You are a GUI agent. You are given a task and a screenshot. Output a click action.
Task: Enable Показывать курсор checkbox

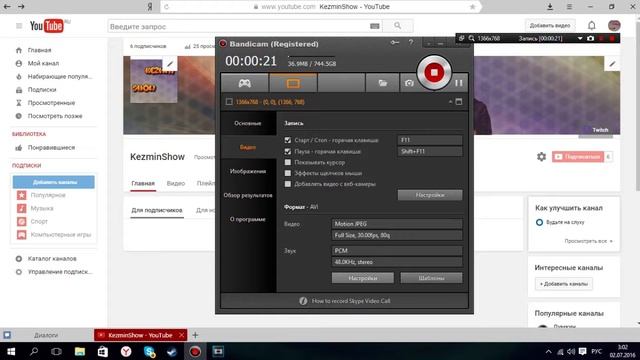click(x=288, y=162)
